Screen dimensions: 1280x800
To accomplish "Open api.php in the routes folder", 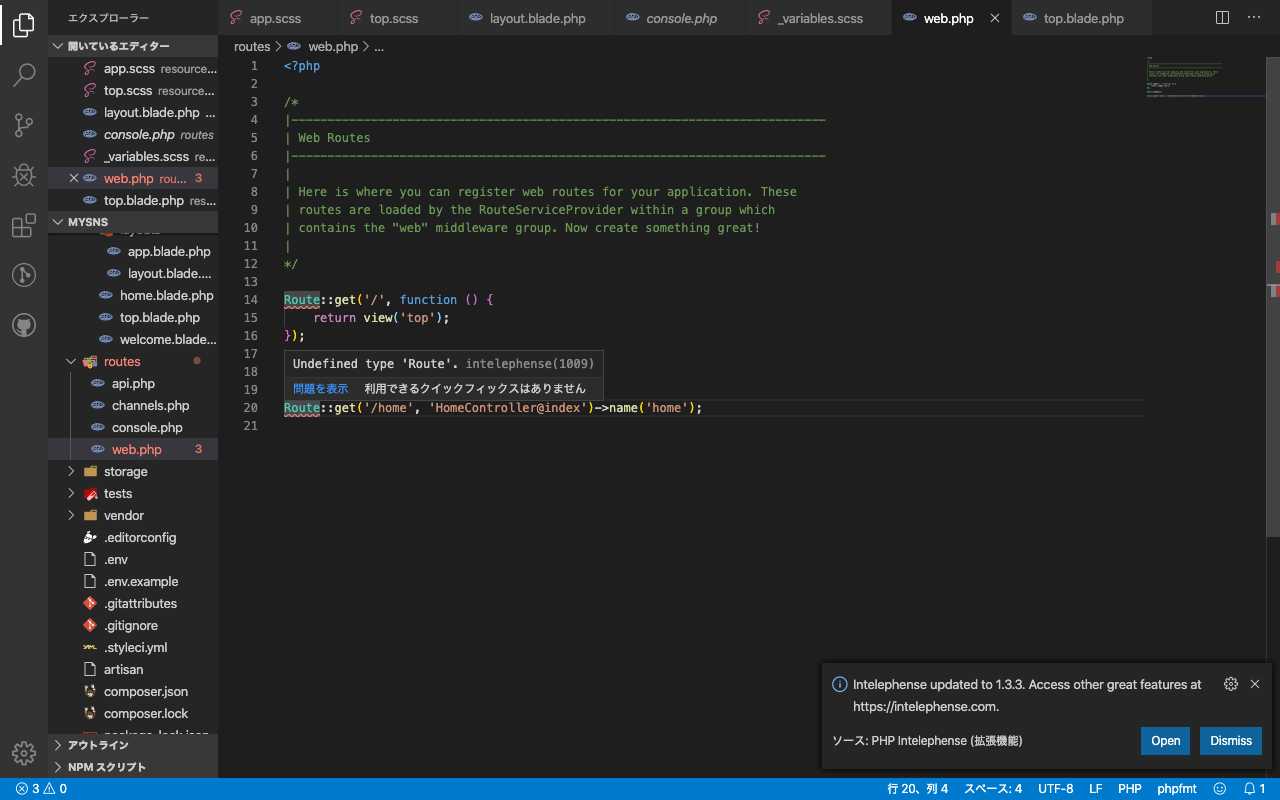I will (133, 383).
